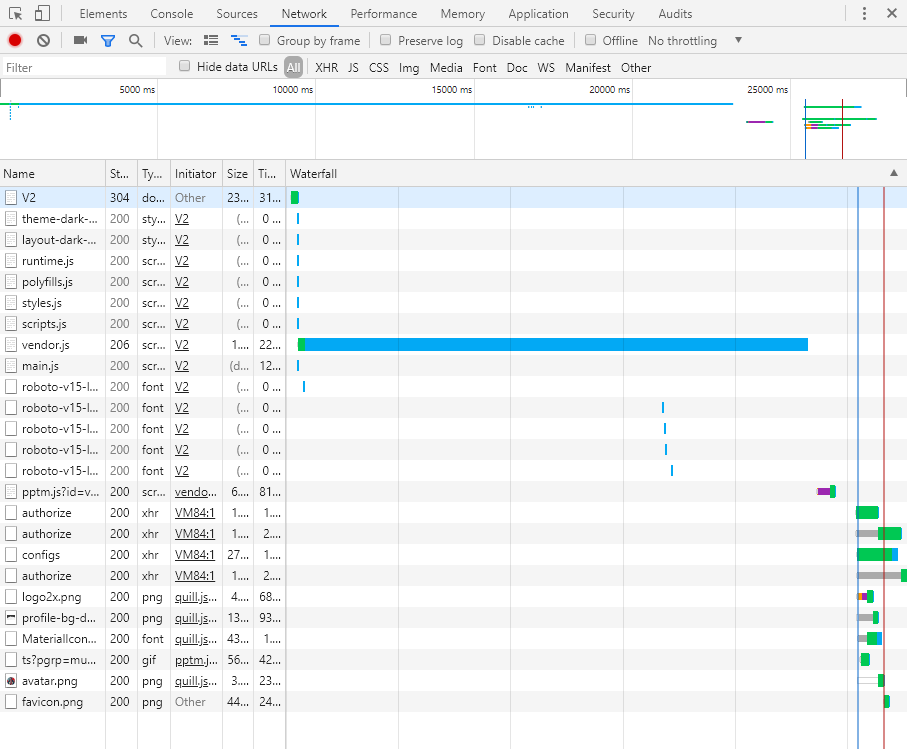Filter requests by JS
The image size is (907, 749).
pyautogui.click(x=353, y=68)
